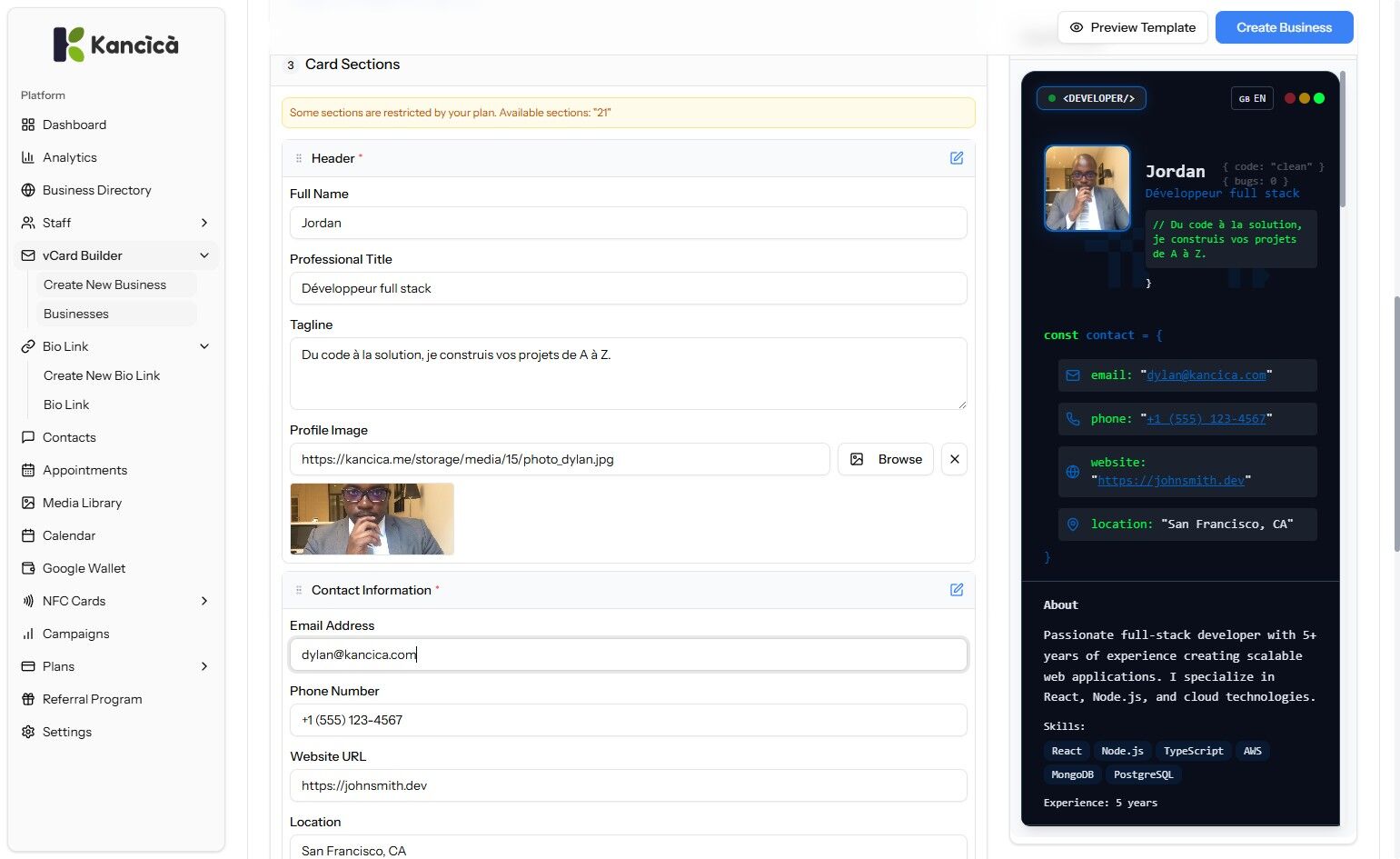Viewport: 1400px width, 859px height.
Task: Click the Profile Image URL field
Action: tap(560, 459)
